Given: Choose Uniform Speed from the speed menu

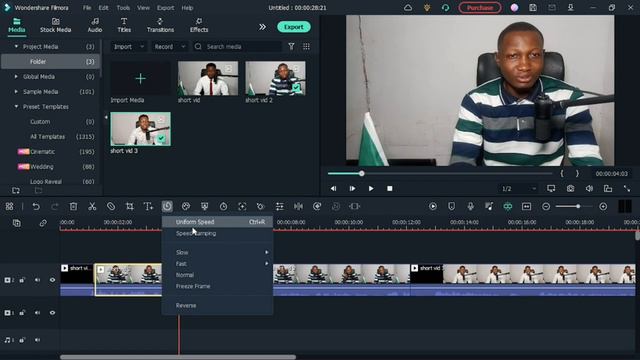Looking at the screenshot, I should coord(217,222).
